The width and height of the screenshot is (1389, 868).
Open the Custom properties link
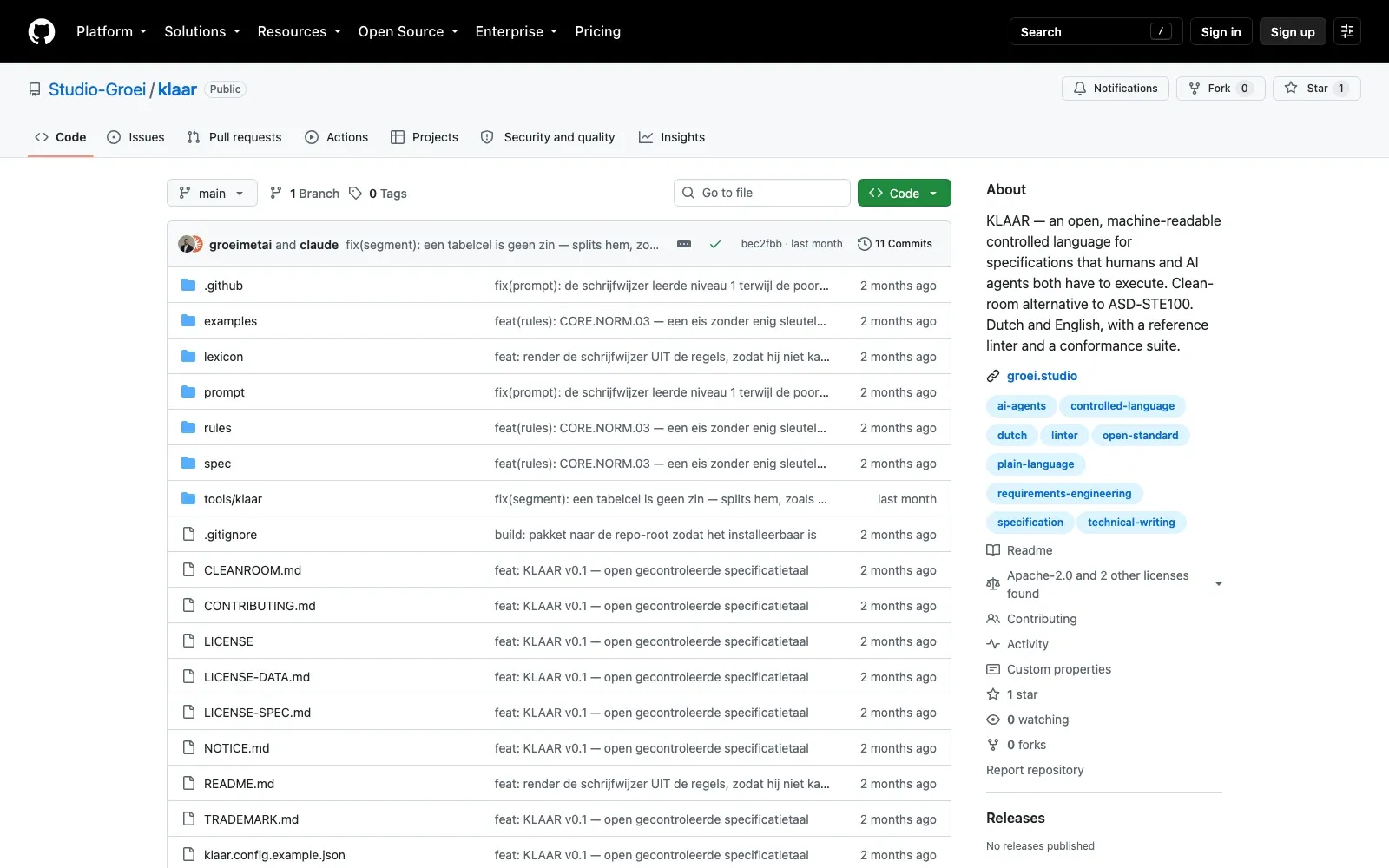pyautogui.click(x=1049, y=669)
